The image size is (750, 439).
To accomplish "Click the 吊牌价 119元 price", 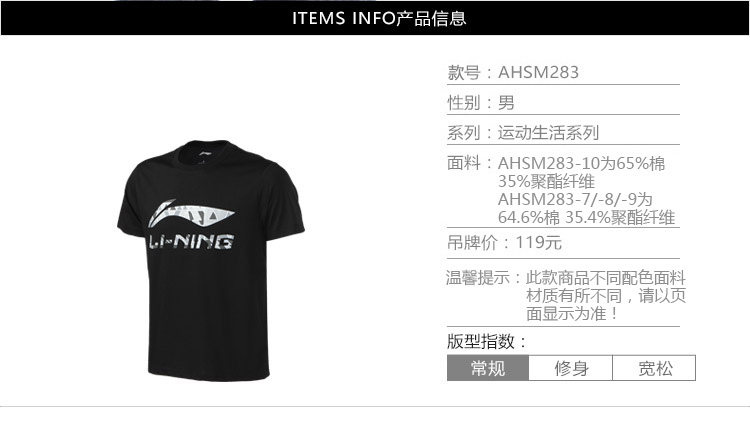I will coord(504,242).
